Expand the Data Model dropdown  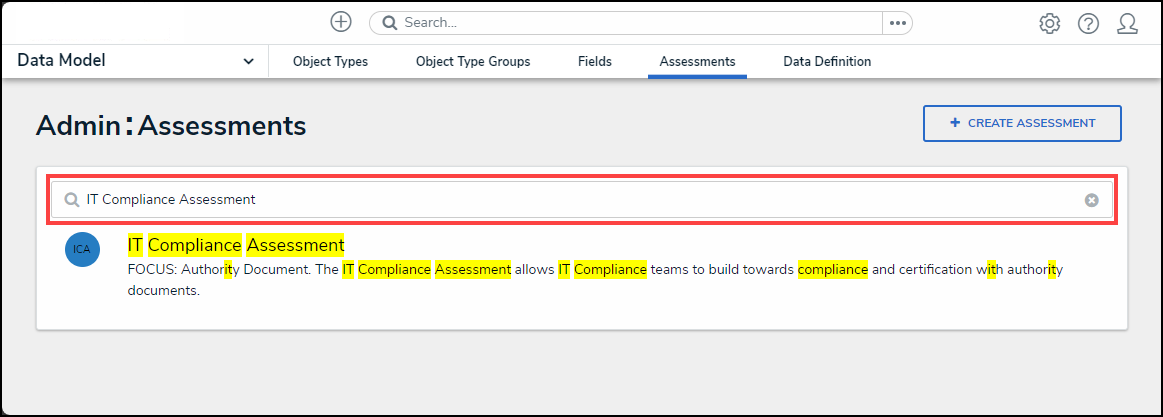point(248,62)
